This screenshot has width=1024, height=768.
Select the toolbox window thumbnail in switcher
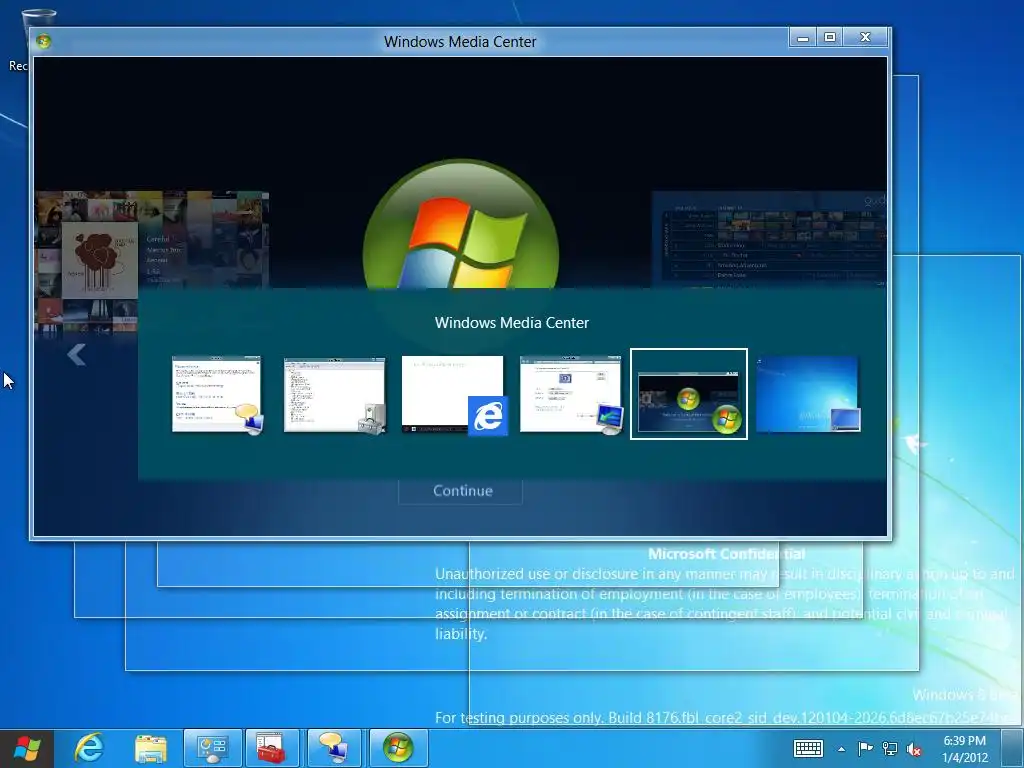[335, 394]
